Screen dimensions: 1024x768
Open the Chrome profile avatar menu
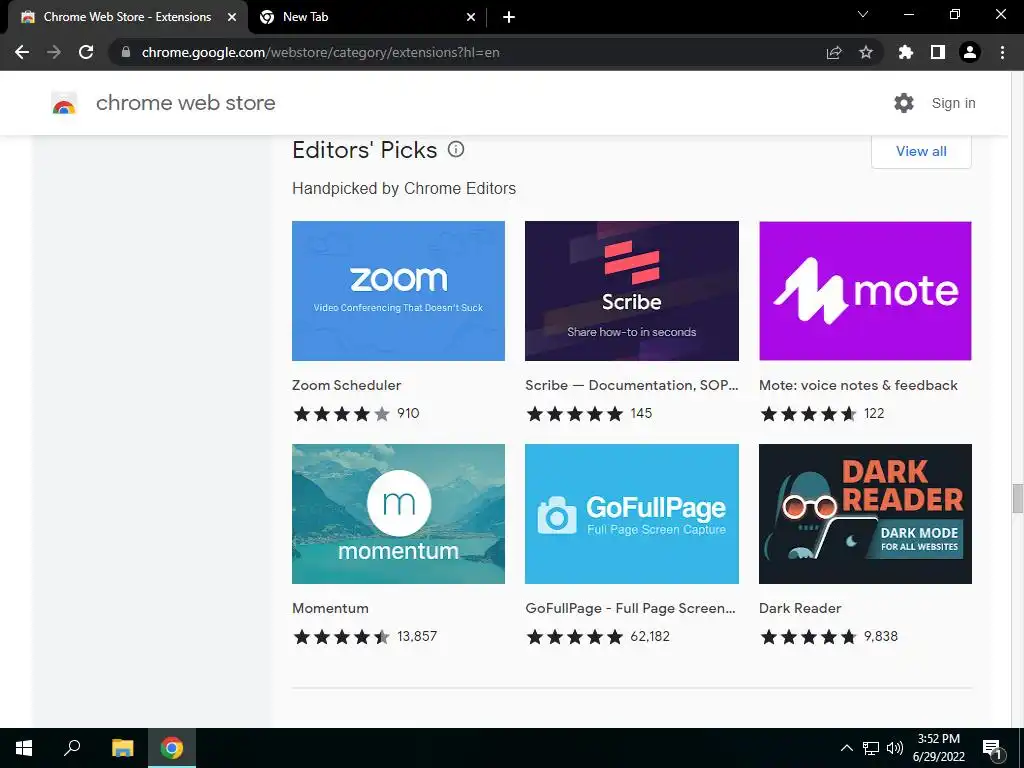click(970, 52)
